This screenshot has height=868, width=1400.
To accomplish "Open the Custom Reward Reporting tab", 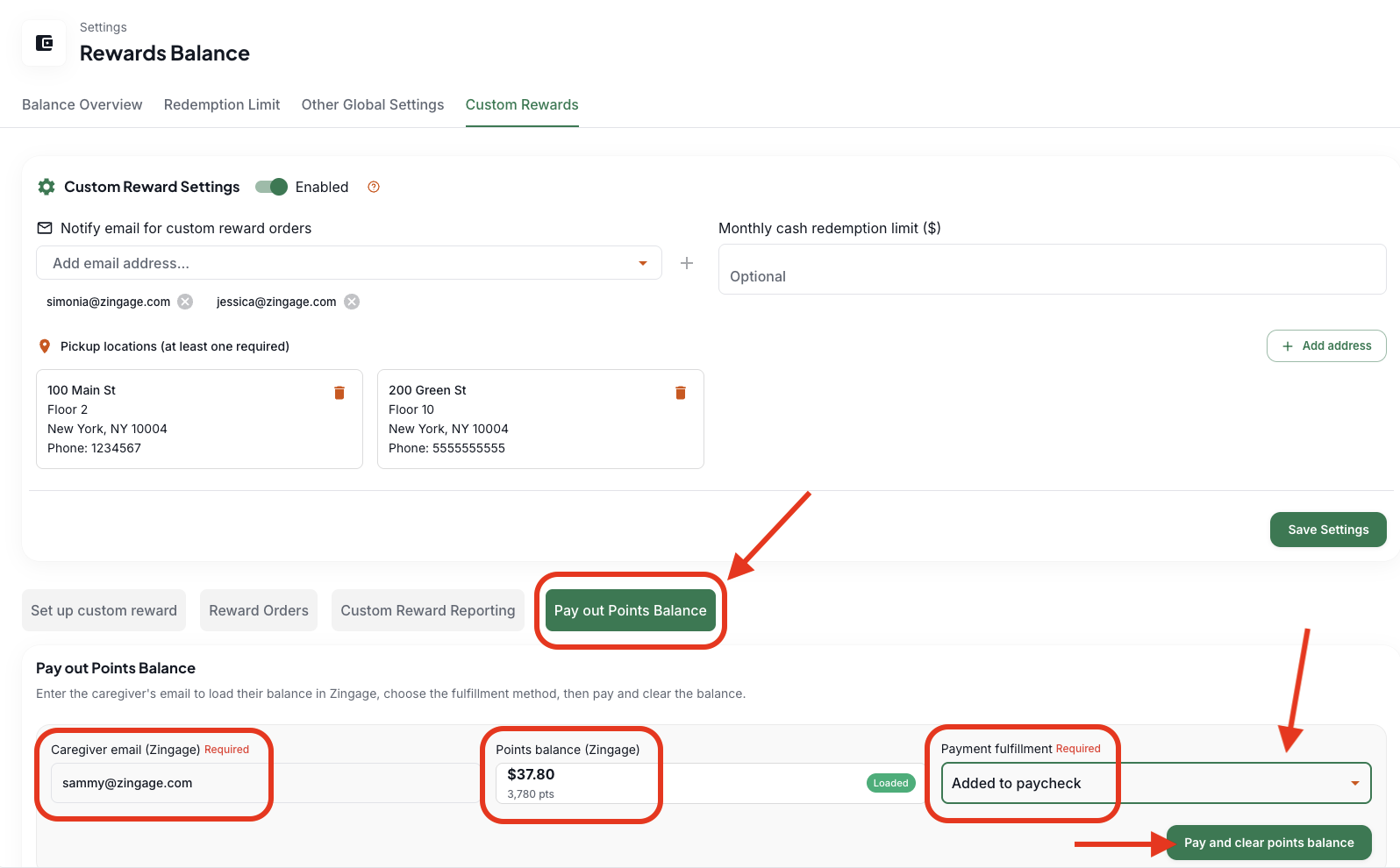I will point(428,610).
